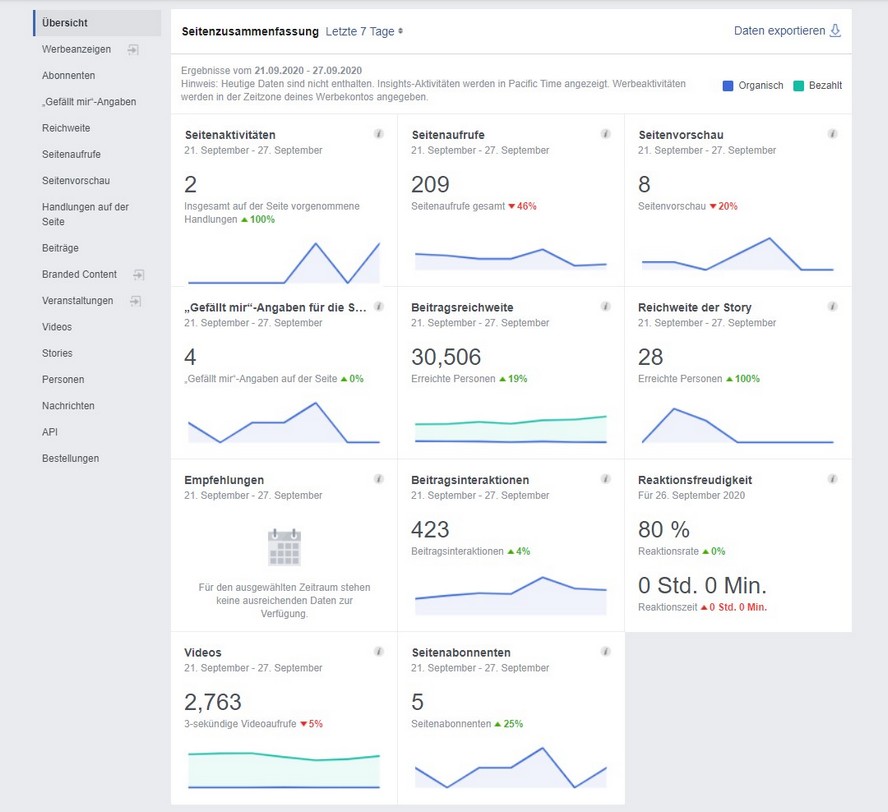This screenshot has width=888, height=812.
Task: Open Reichweite in the sidebar
Action: coord(66,128)
